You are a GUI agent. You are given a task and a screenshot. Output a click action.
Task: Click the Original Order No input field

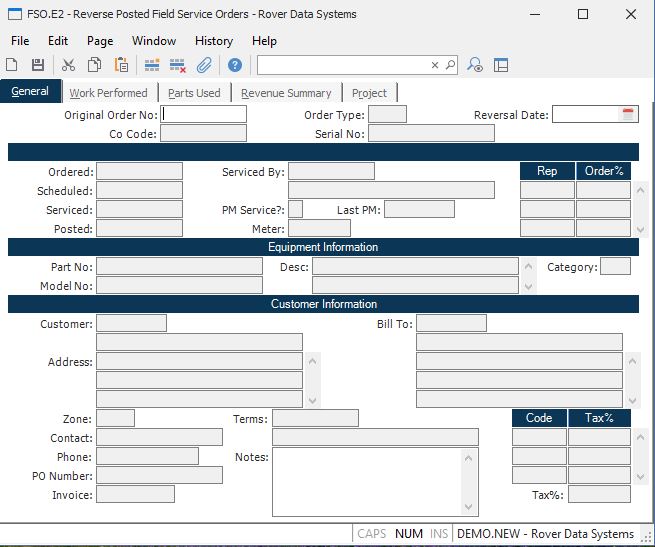click(x=204, y=115)
